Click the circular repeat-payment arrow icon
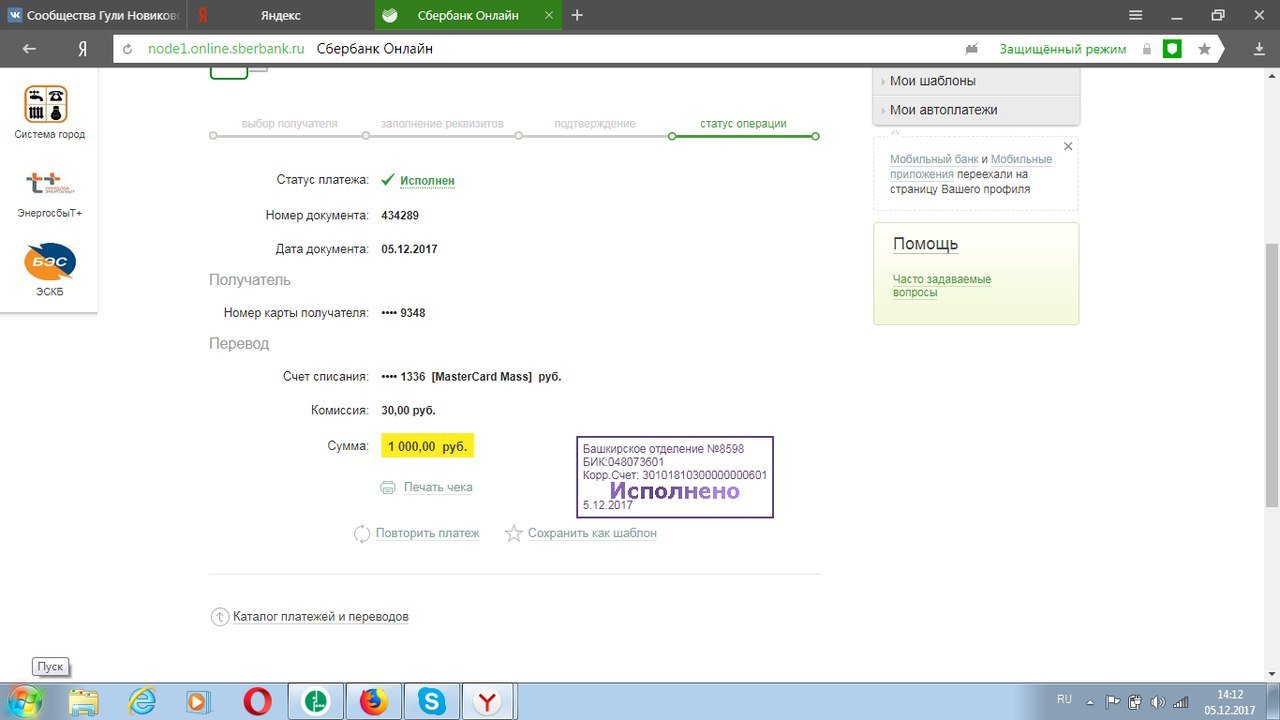The width and height of the screenshot is (1280, 720). click(x=362, y=533)
